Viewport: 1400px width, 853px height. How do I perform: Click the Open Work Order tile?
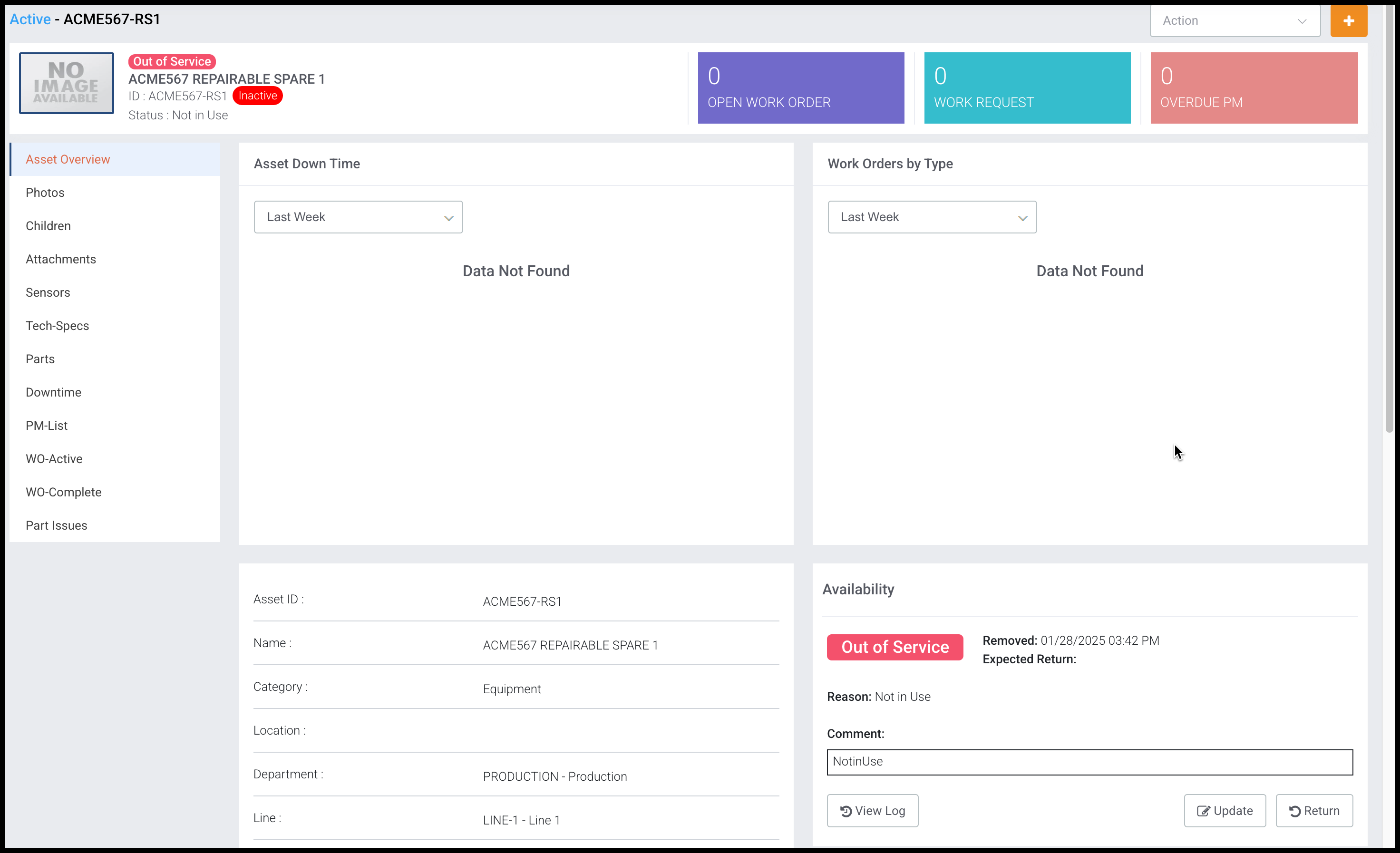(x=800, y=88)
